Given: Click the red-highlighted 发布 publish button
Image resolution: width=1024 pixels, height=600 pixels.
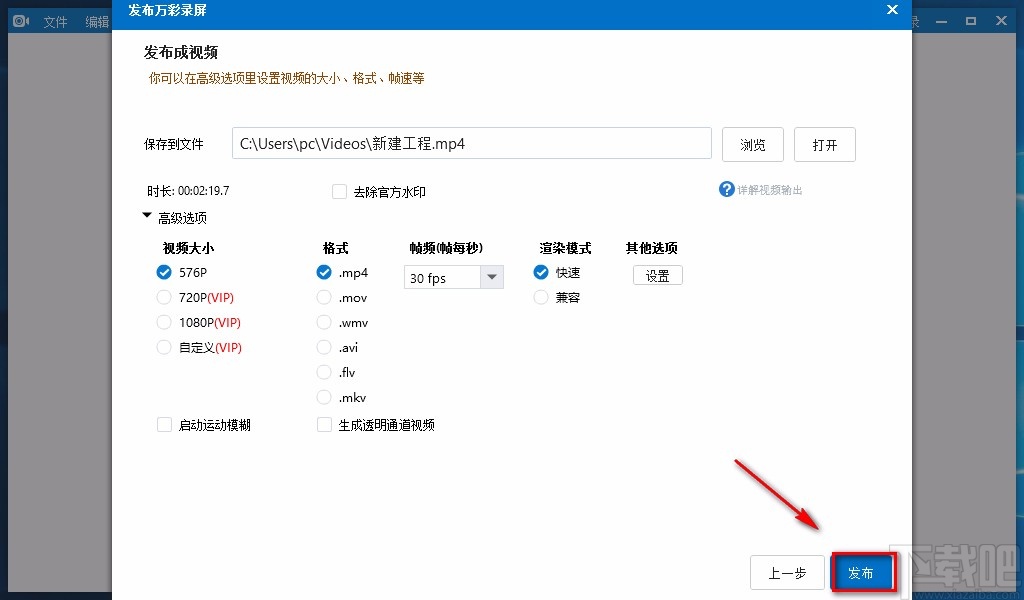Looking at the screenshot, I should tap(861, 573).
